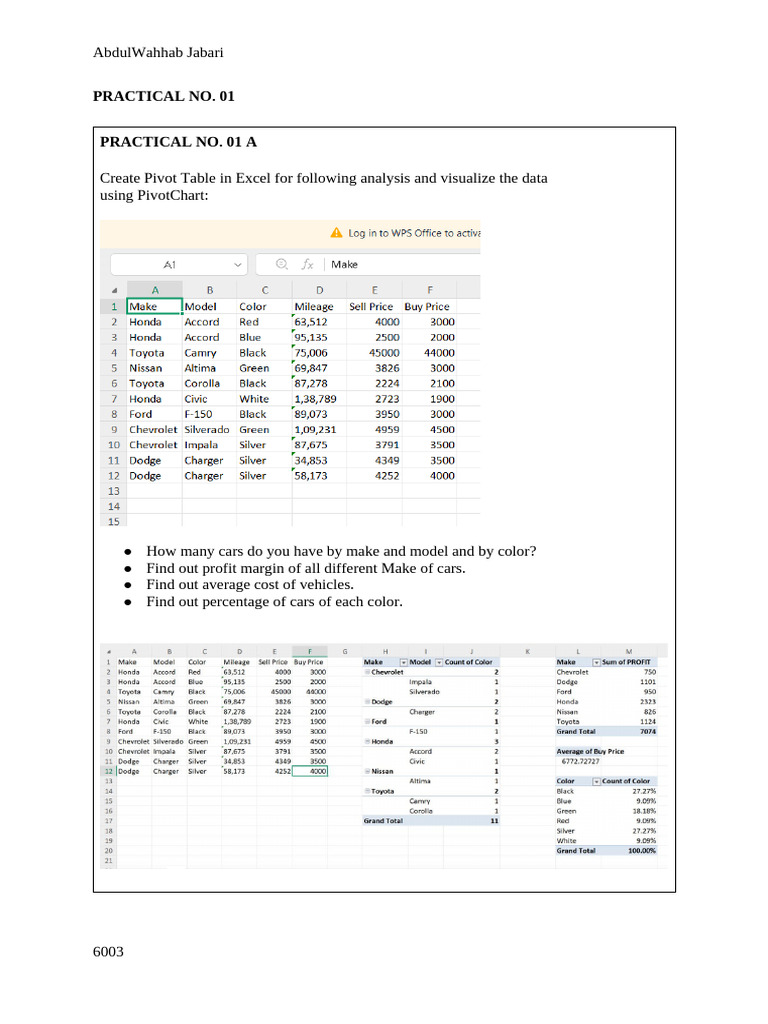Click the warning triangle icon in WPS banner

[x=336, y=232]
